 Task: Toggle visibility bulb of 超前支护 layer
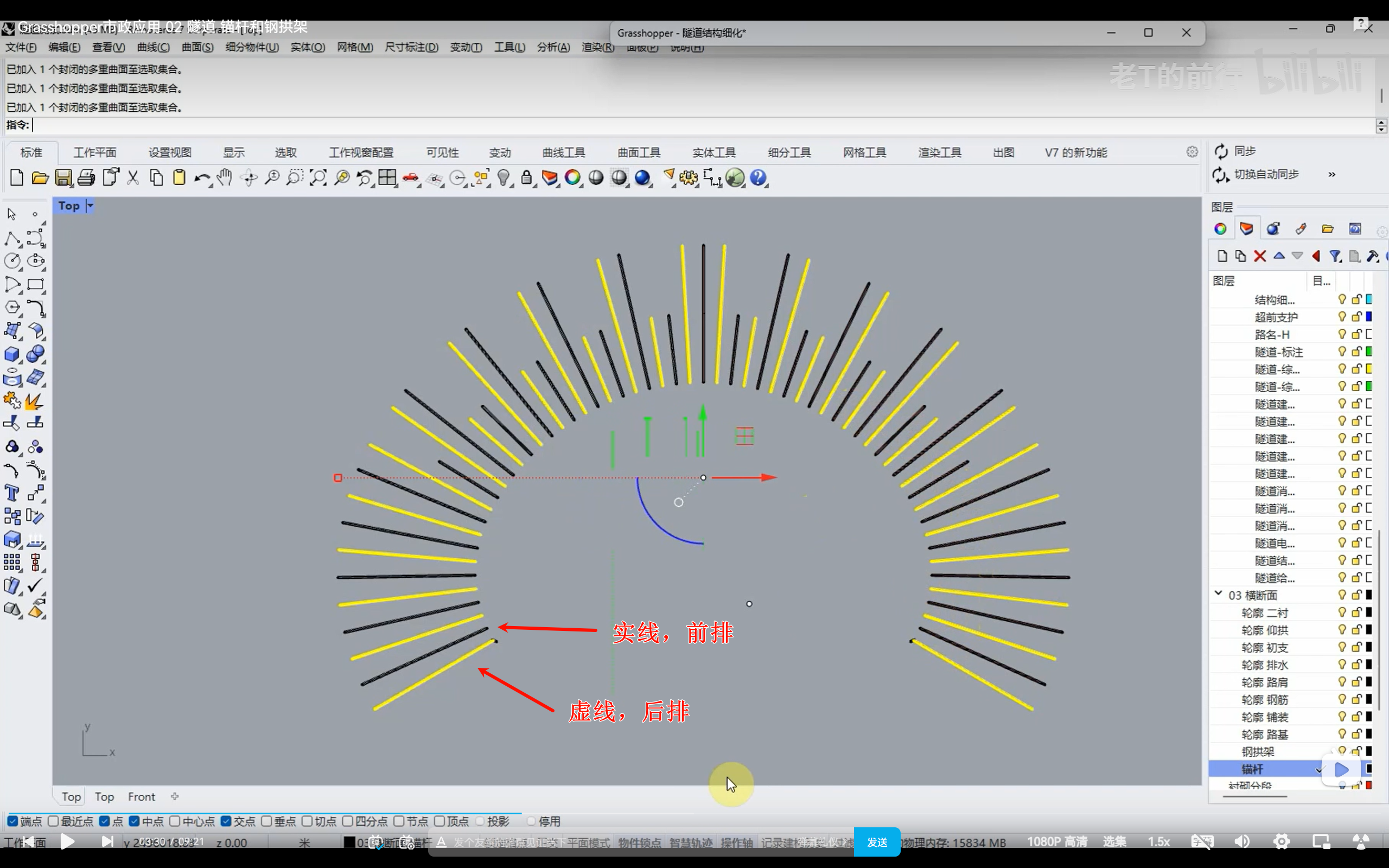click(x=1342, y=316)
